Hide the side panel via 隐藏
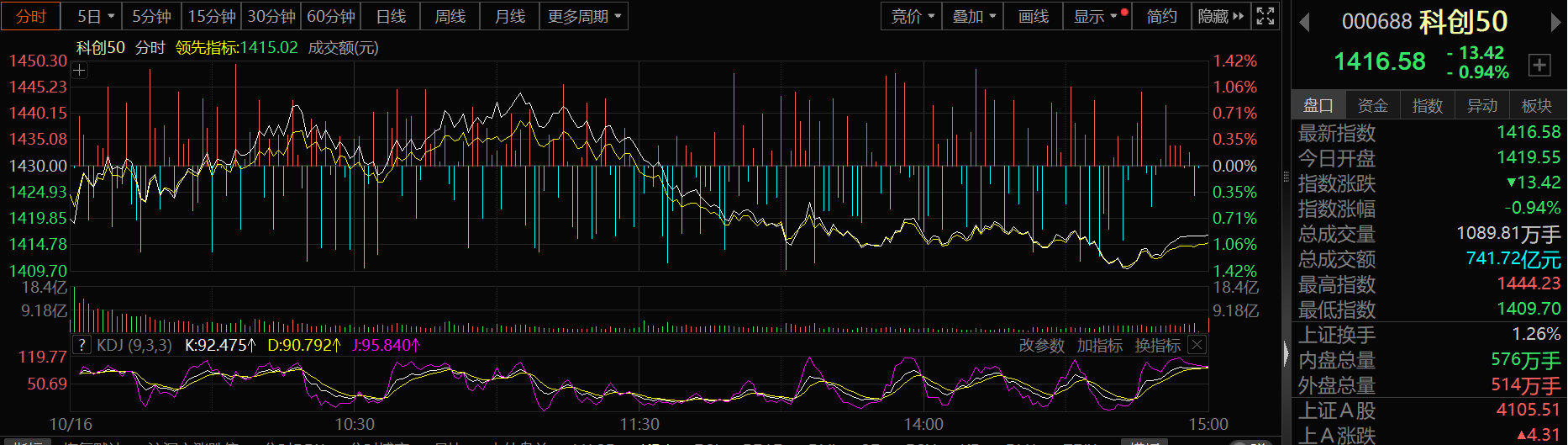Screen dimensions: 1568x445 coord(1220,16)
